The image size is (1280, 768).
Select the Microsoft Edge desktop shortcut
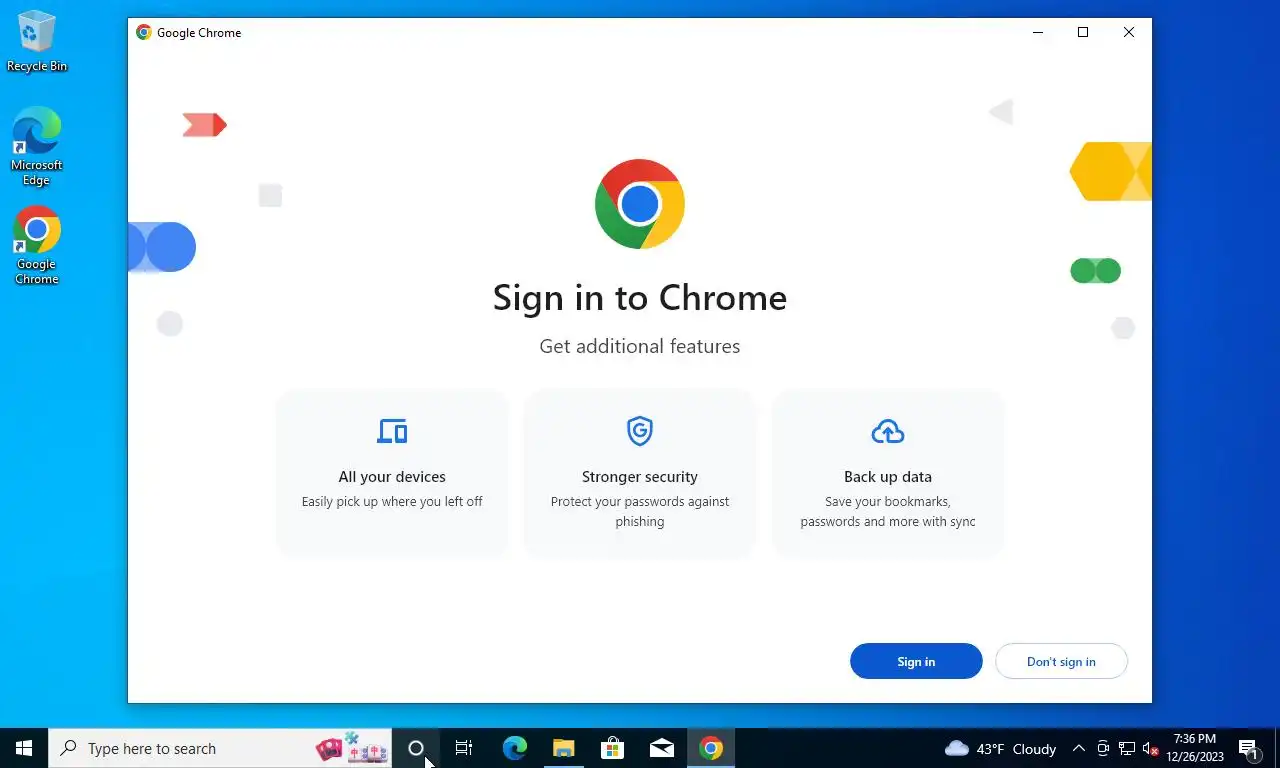pyautogui.click(x=37, y=146)
